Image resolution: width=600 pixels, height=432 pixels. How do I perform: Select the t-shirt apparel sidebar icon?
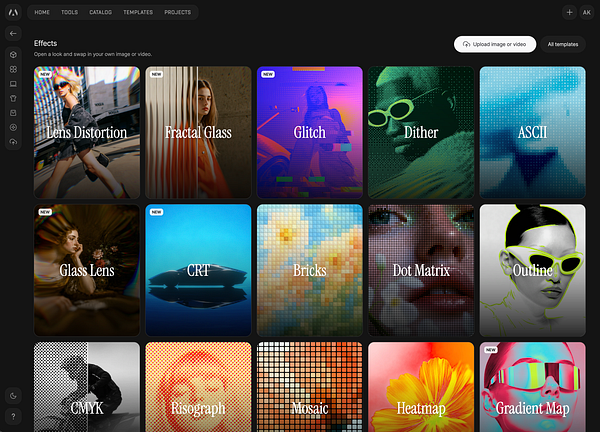(13, 98)
